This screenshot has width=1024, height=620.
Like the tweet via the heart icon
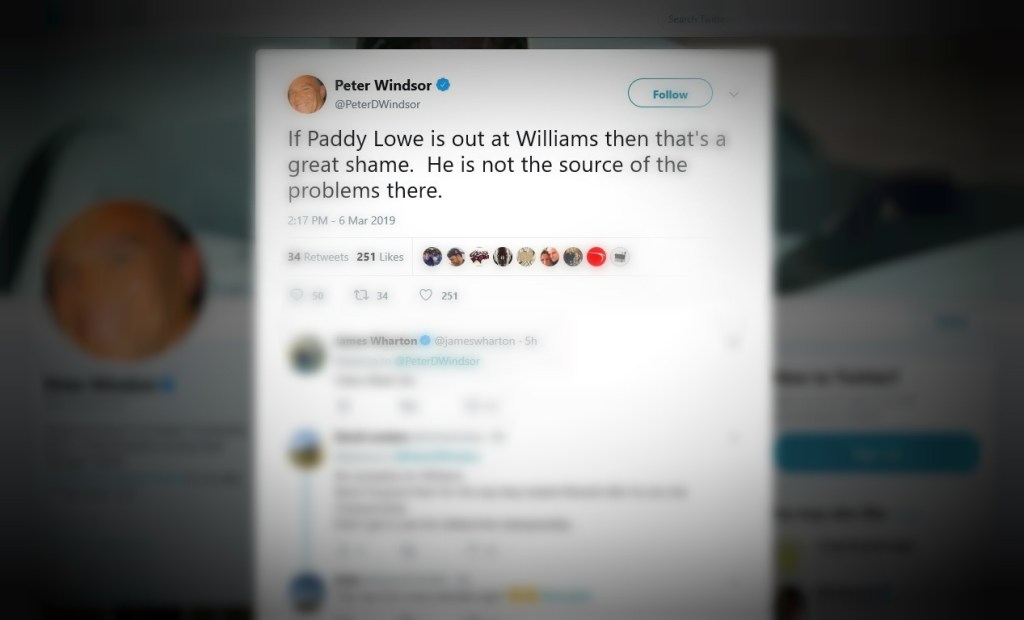coord(426,295)
